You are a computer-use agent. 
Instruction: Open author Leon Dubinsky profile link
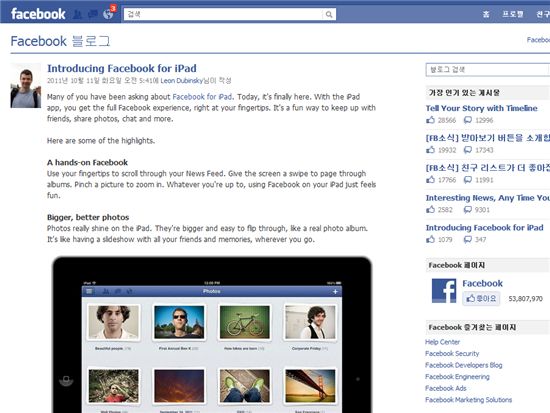point(182,81)
